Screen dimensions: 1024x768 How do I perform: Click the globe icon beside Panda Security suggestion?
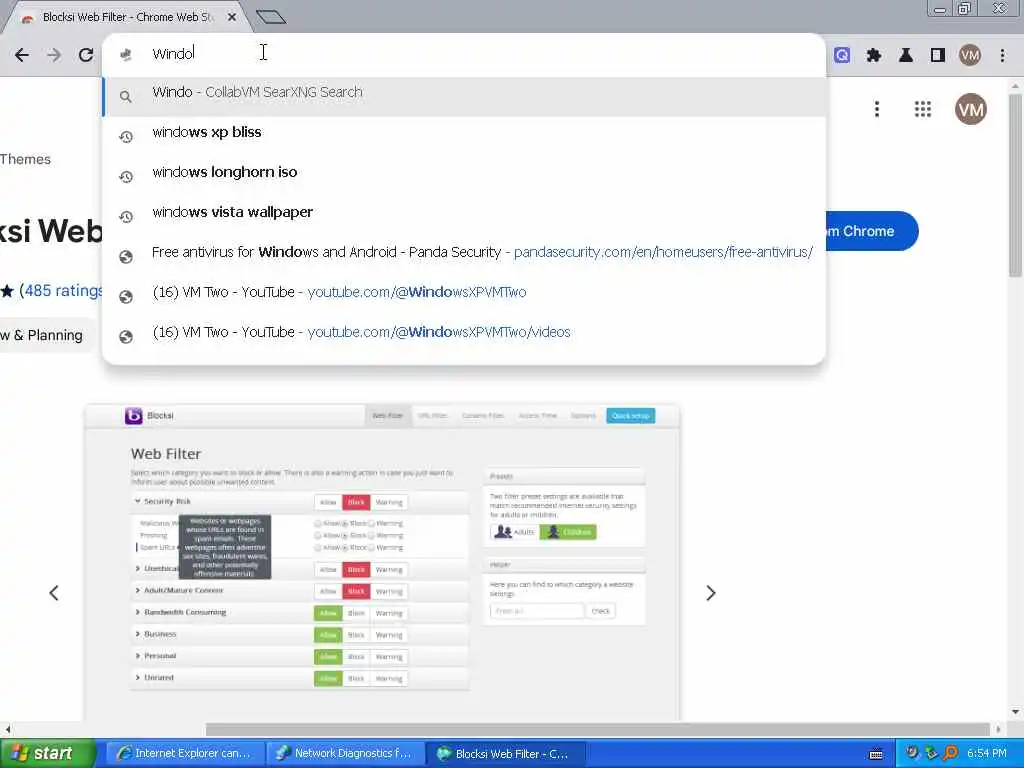pyautogui.click(x=126, y=257)
